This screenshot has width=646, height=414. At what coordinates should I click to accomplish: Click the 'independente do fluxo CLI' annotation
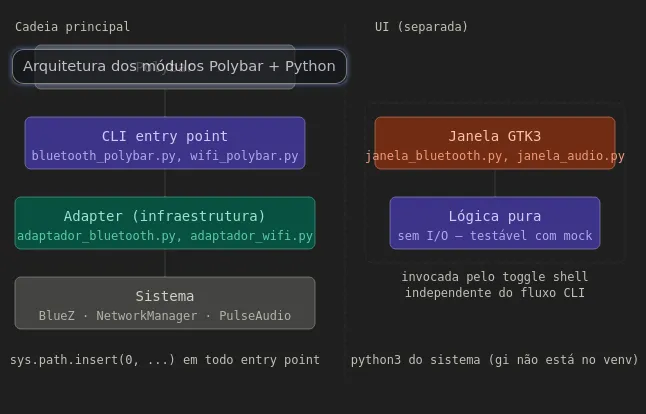point(495,293)
